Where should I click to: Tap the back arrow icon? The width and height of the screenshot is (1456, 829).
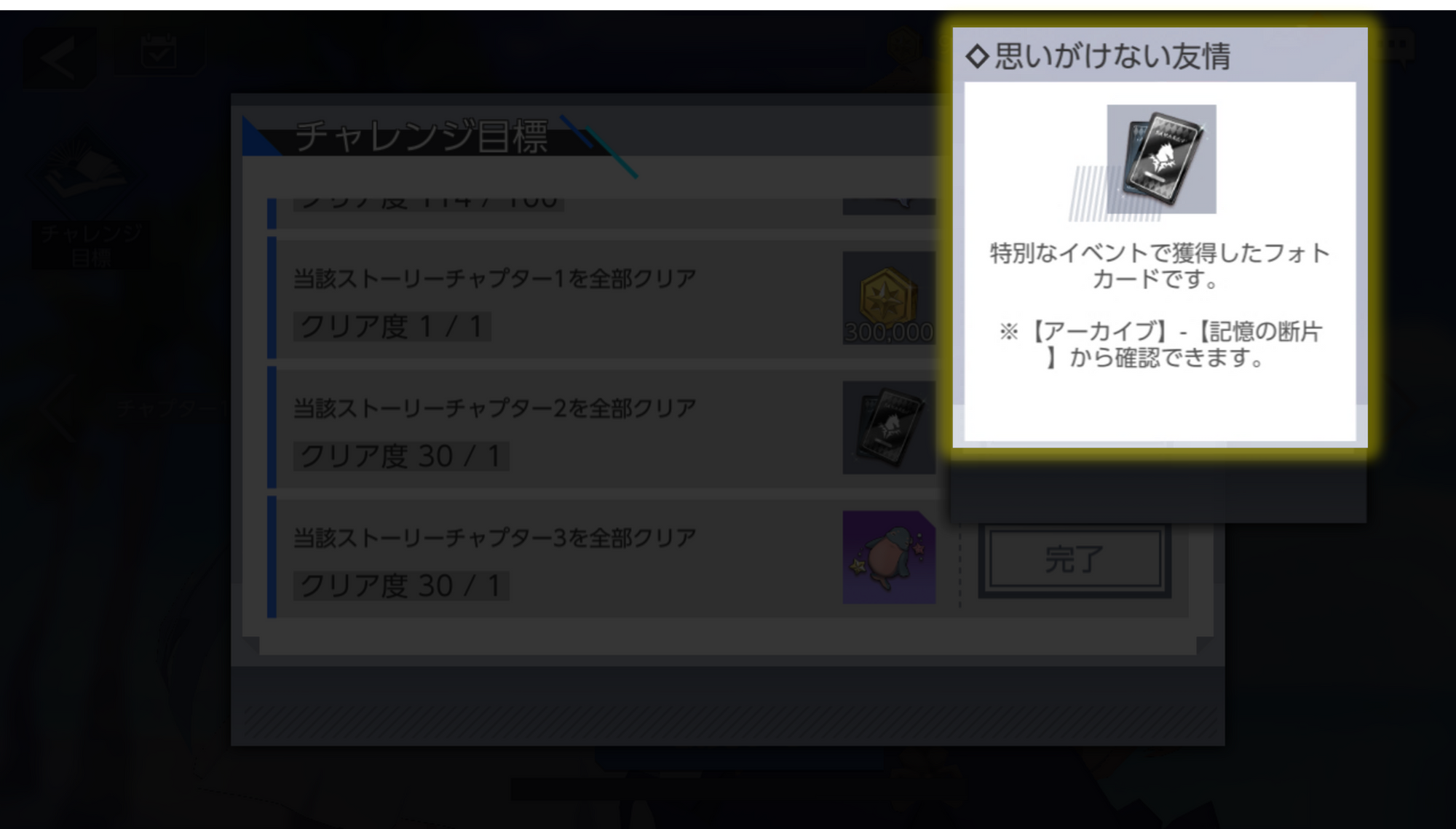coord(60,58)
